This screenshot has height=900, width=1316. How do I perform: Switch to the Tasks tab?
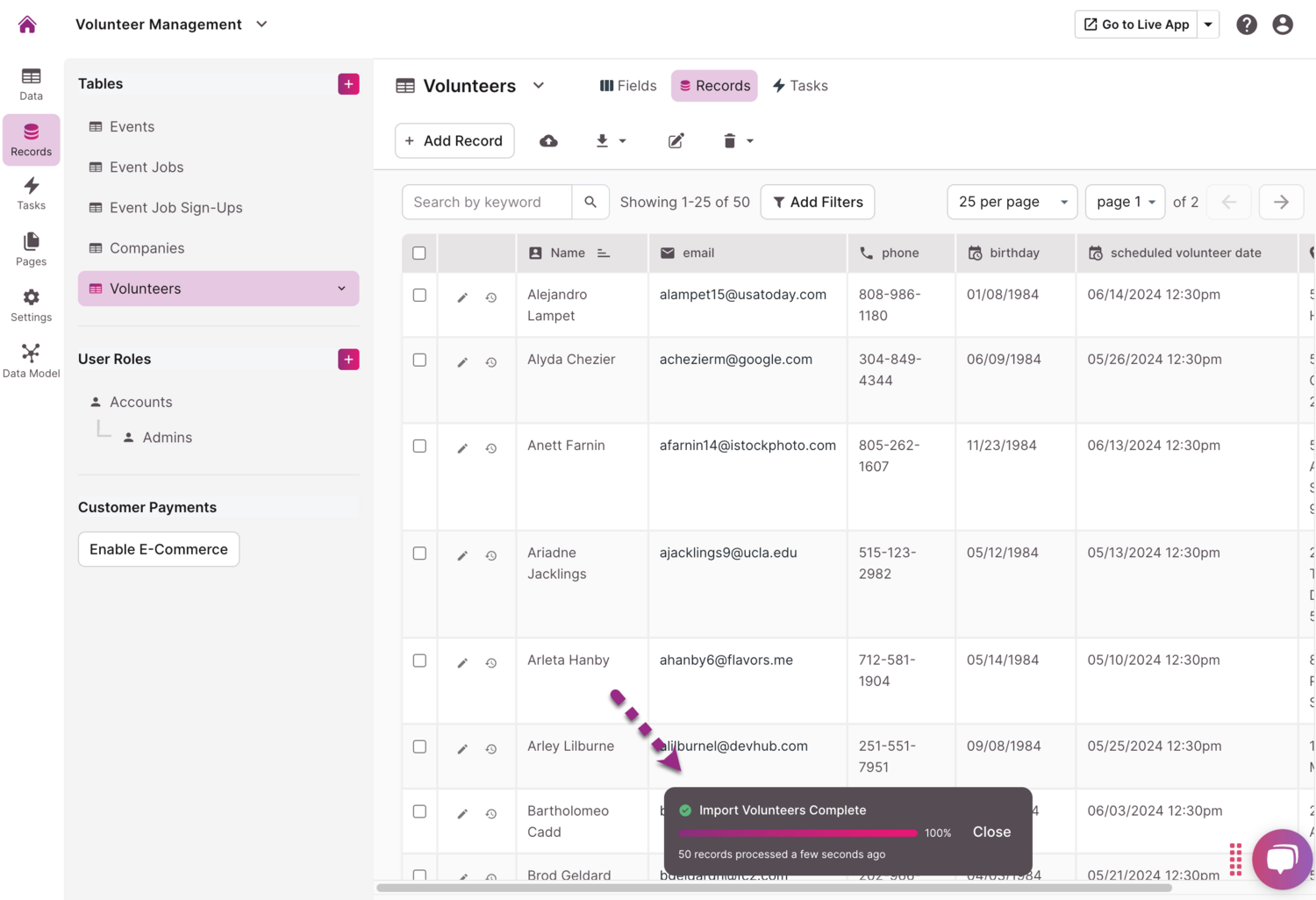pyautogui.click(x=800, y=86)
